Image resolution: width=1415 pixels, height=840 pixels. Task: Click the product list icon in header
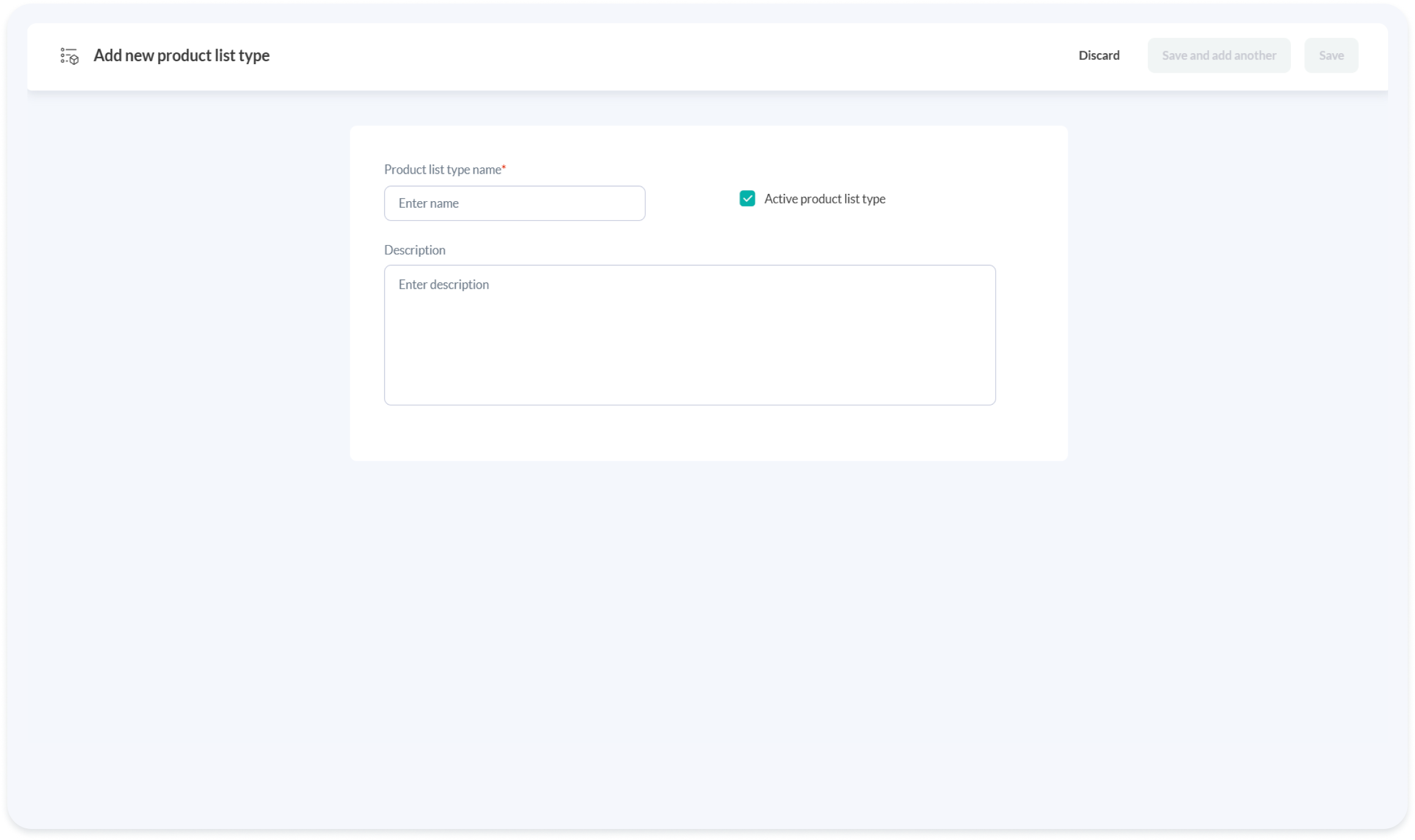coord(69,56)
